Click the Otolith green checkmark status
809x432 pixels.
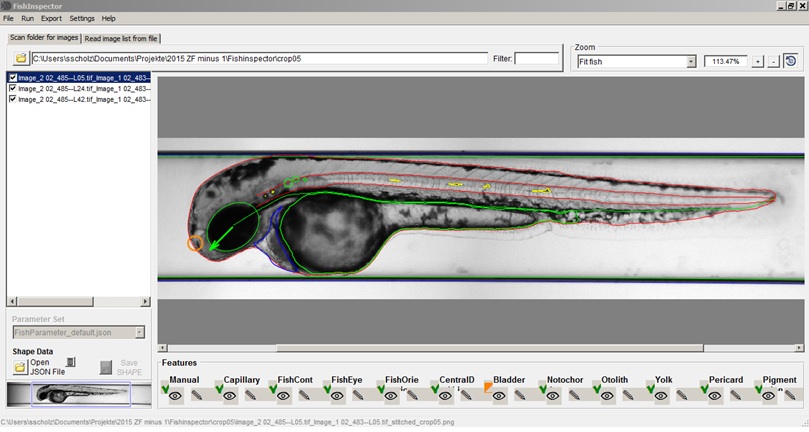pos(596,388)
